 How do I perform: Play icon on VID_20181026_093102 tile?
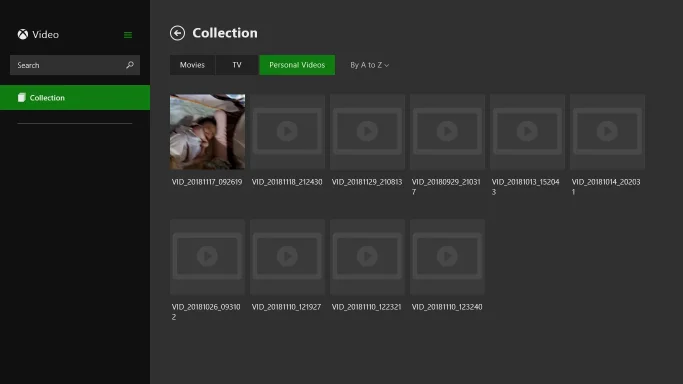pos(207,256)
